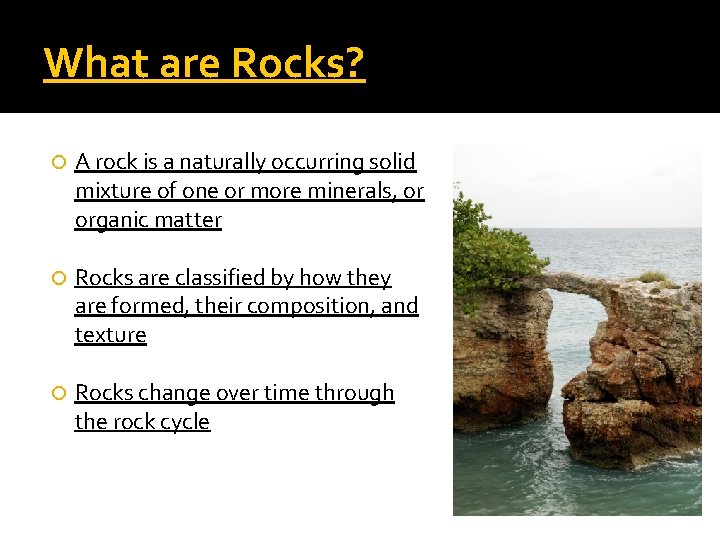720x540 pixels.
Task: Click the sea rock arch photo
Action: tap(577, 330)
